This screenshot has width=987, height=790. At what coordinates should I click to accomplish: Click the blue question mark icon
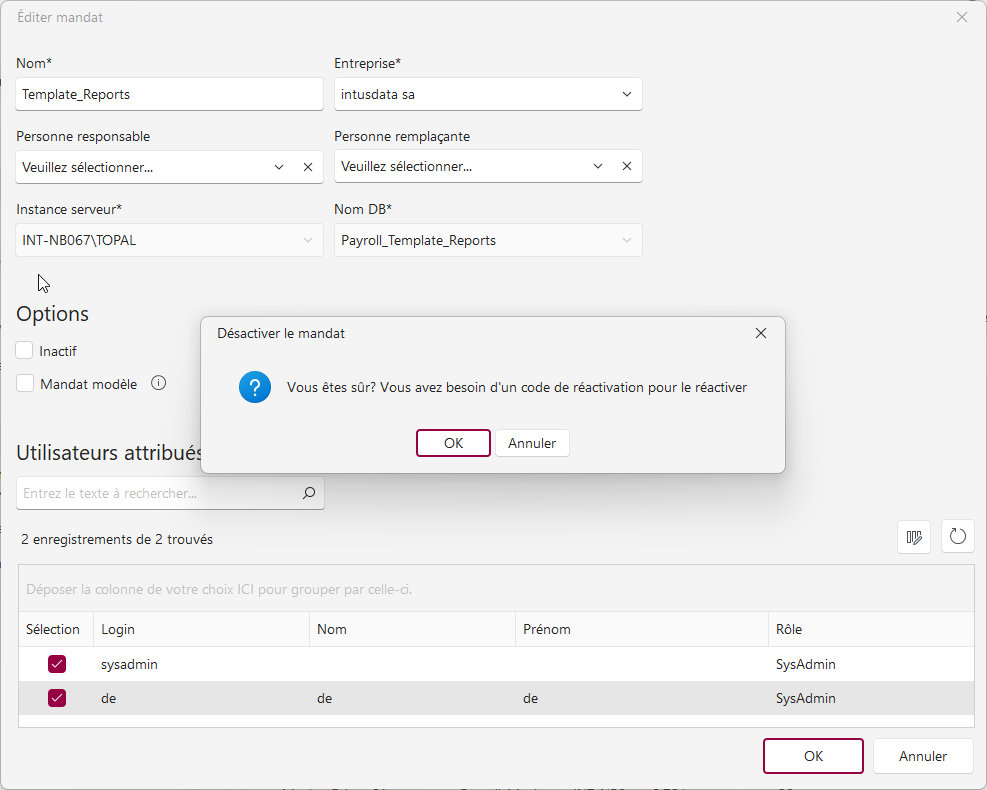click(255, 387)
